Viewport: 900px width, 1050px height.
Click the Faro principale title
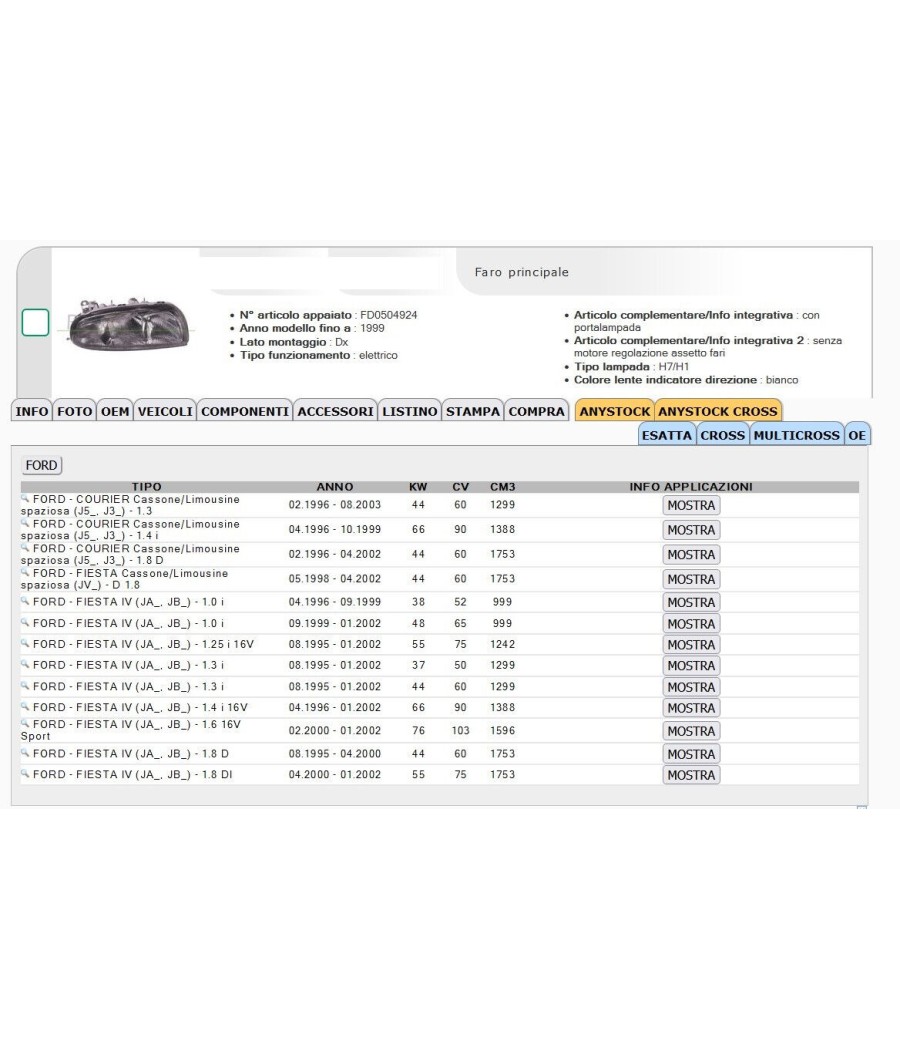click(522, 272)
